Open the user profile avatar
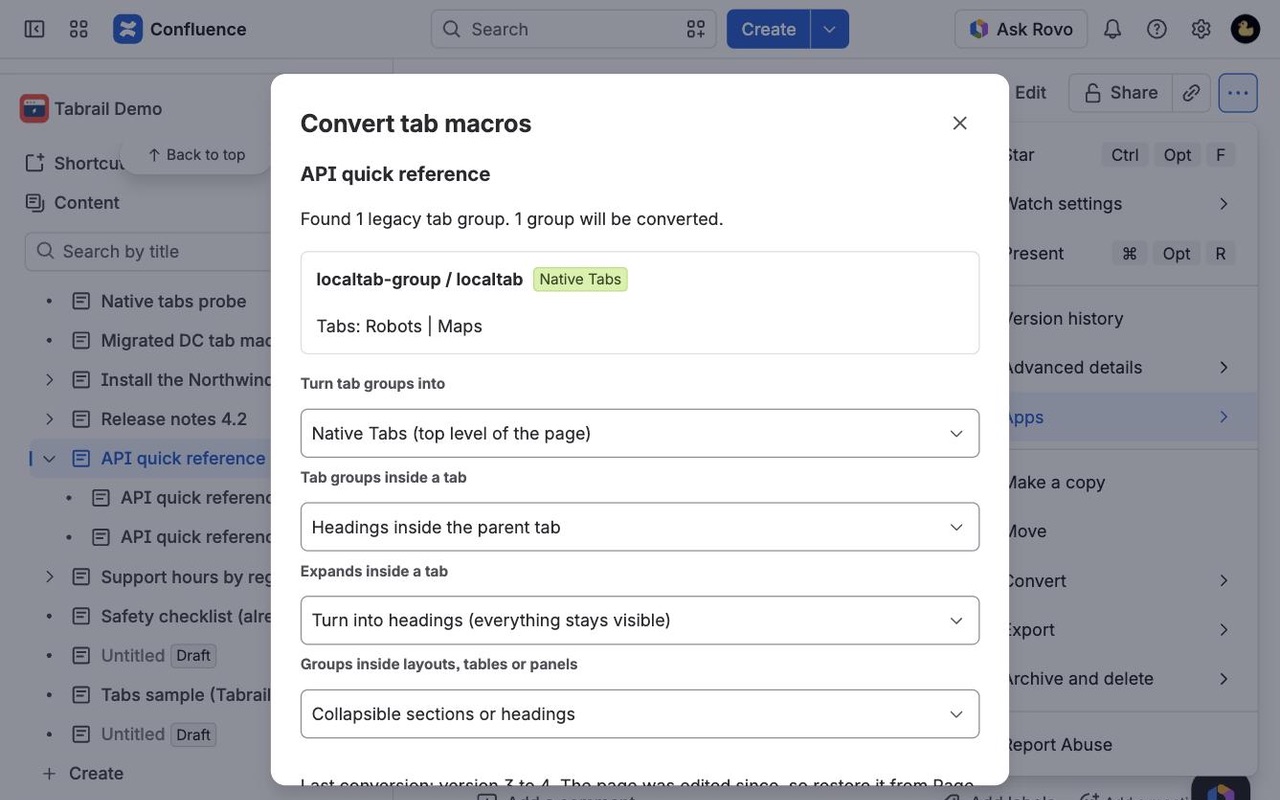This screenshot has height=800, width=1280. click(1245, 29)
